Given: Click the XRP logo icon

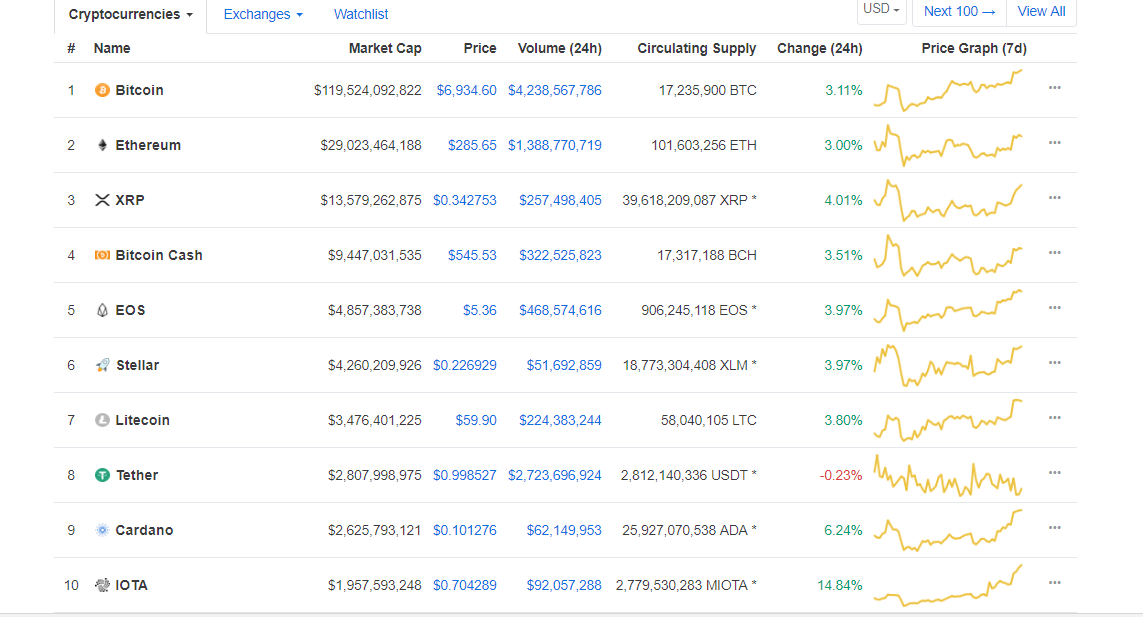Looking at the screenshot, I should click(102, 200).
